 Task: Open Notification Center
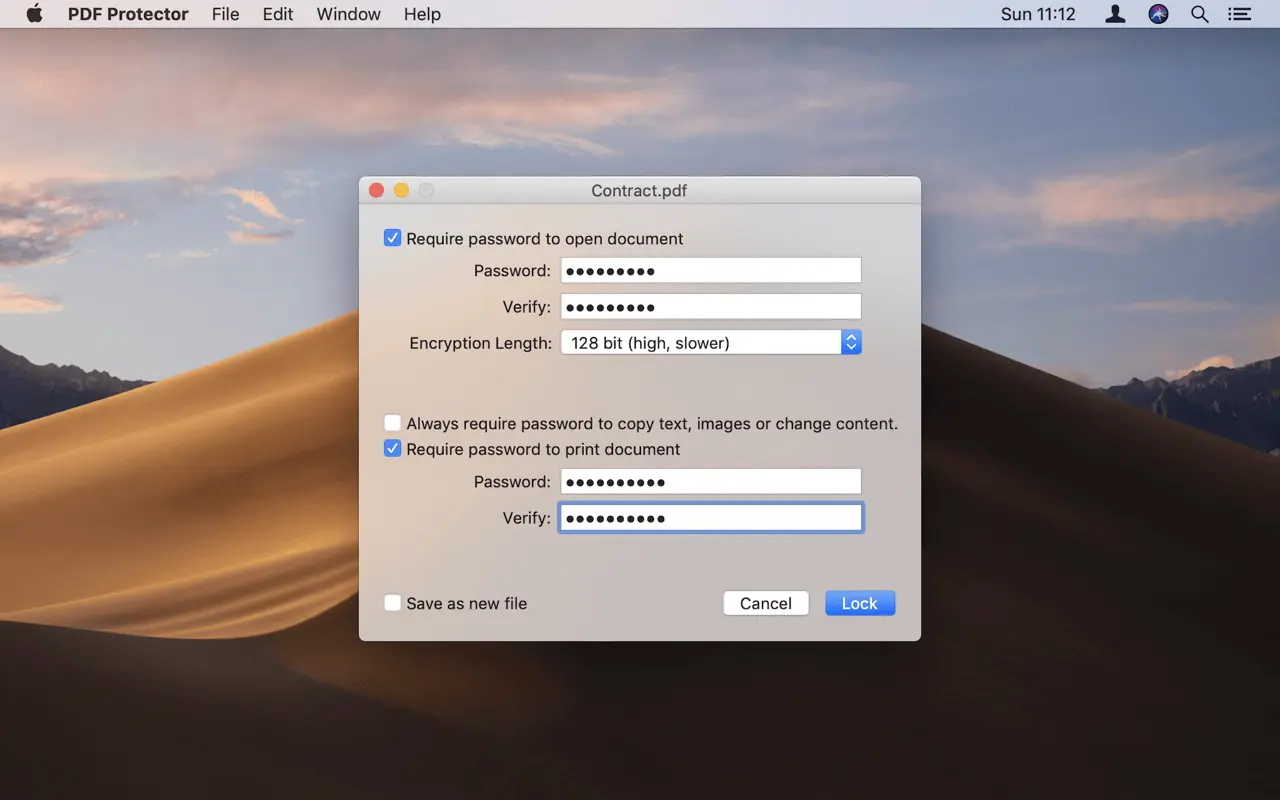(1239, 14)
